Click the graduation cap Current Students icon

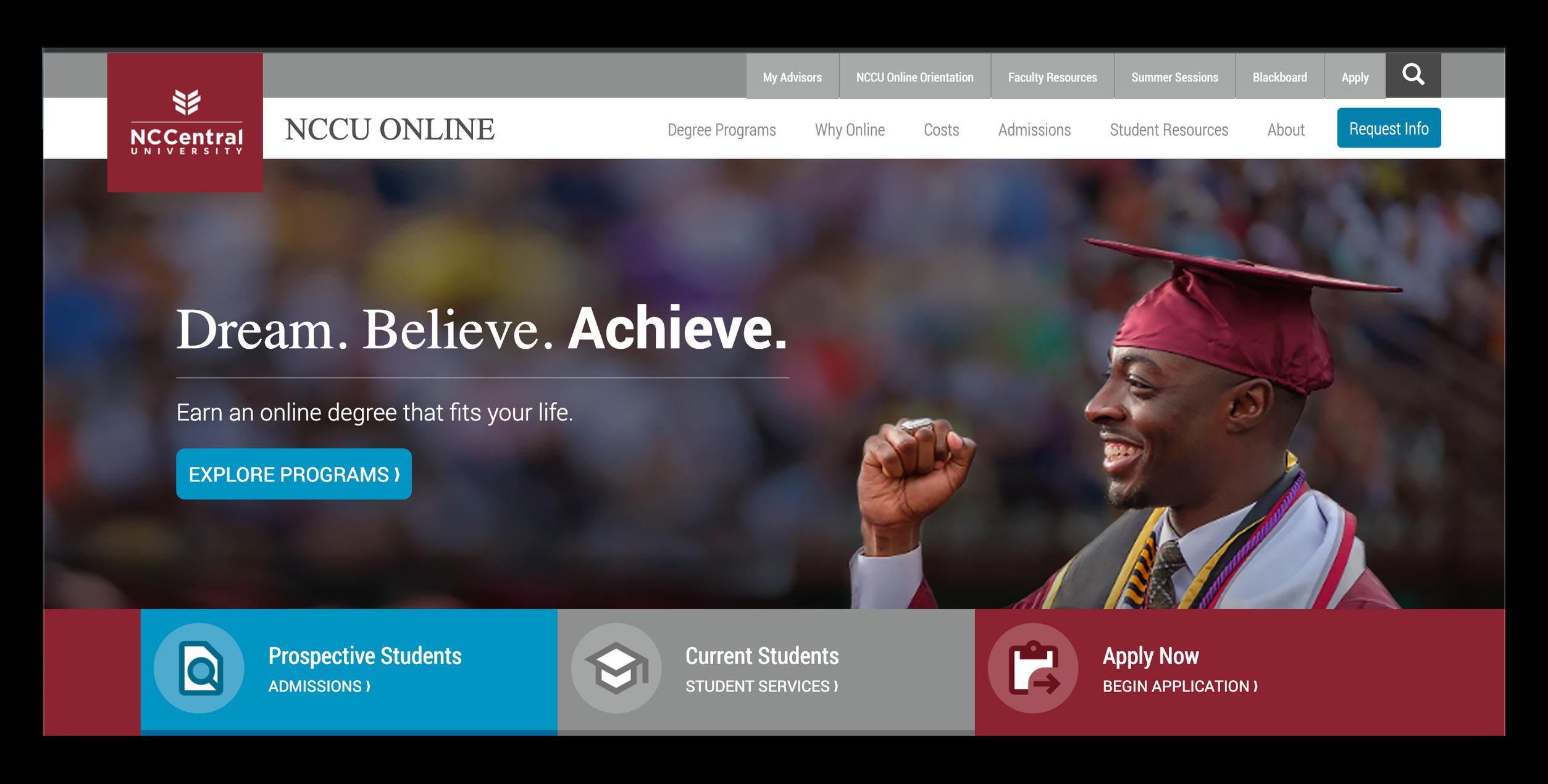coord(616,668)
